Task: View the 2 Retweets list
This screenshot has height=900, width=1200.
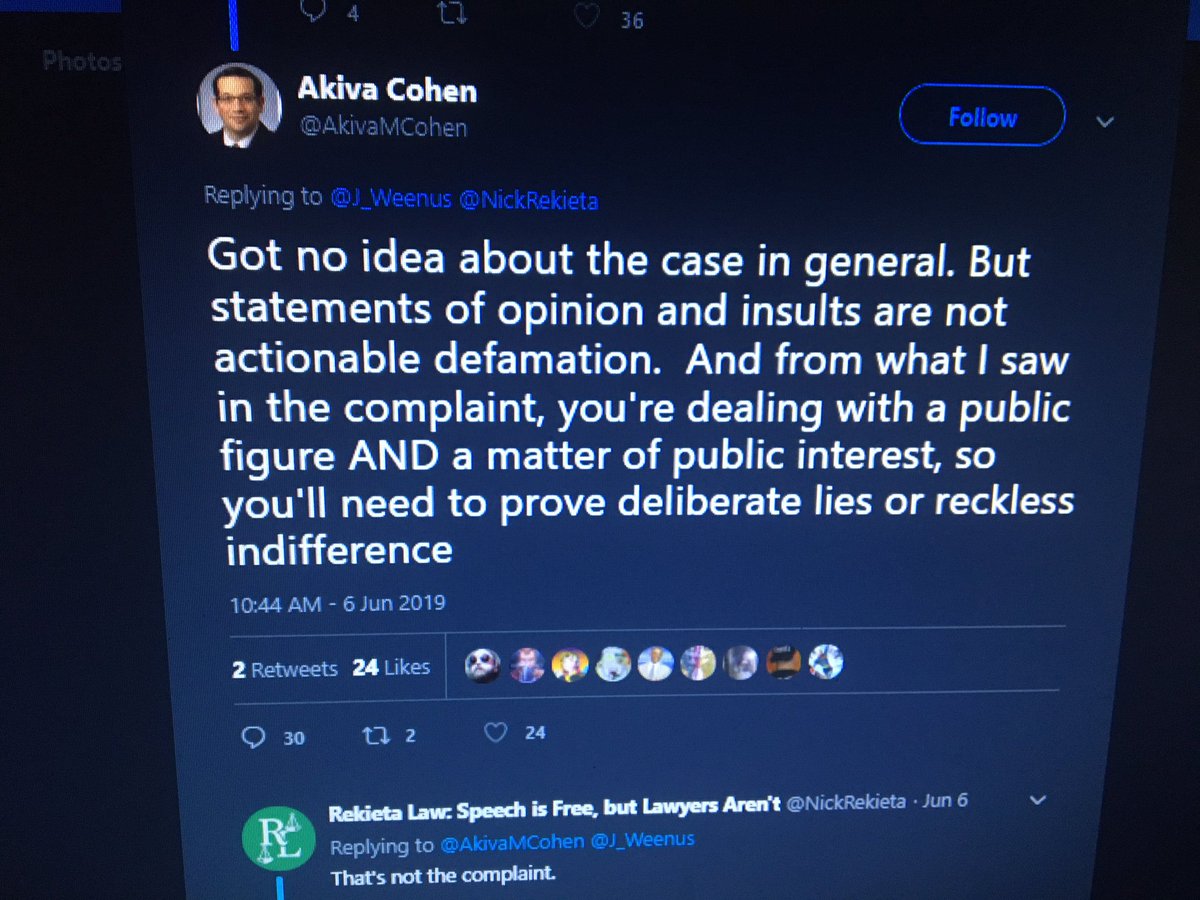Action: point(285,669)
